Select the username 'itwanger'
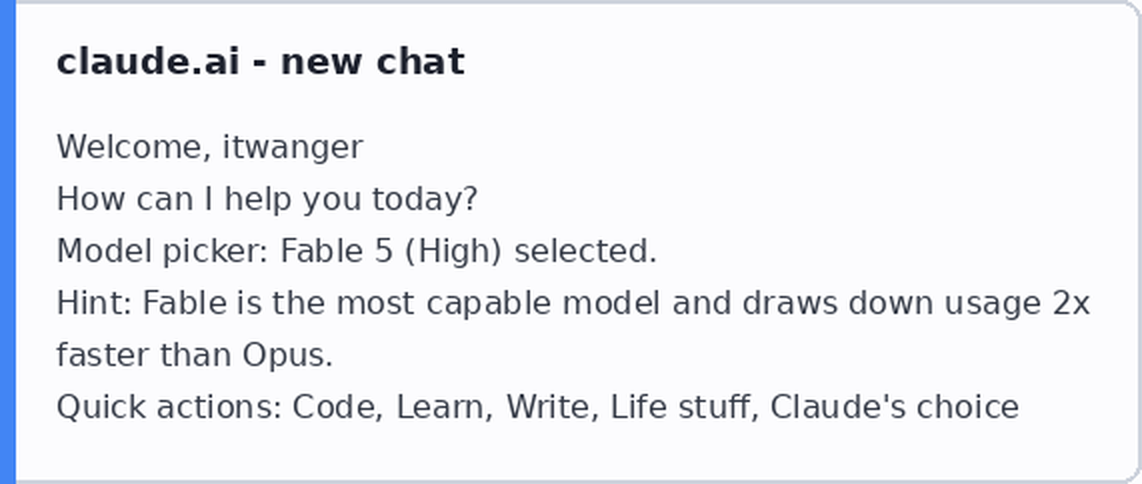1142x484 pixels. click(292, 149)
